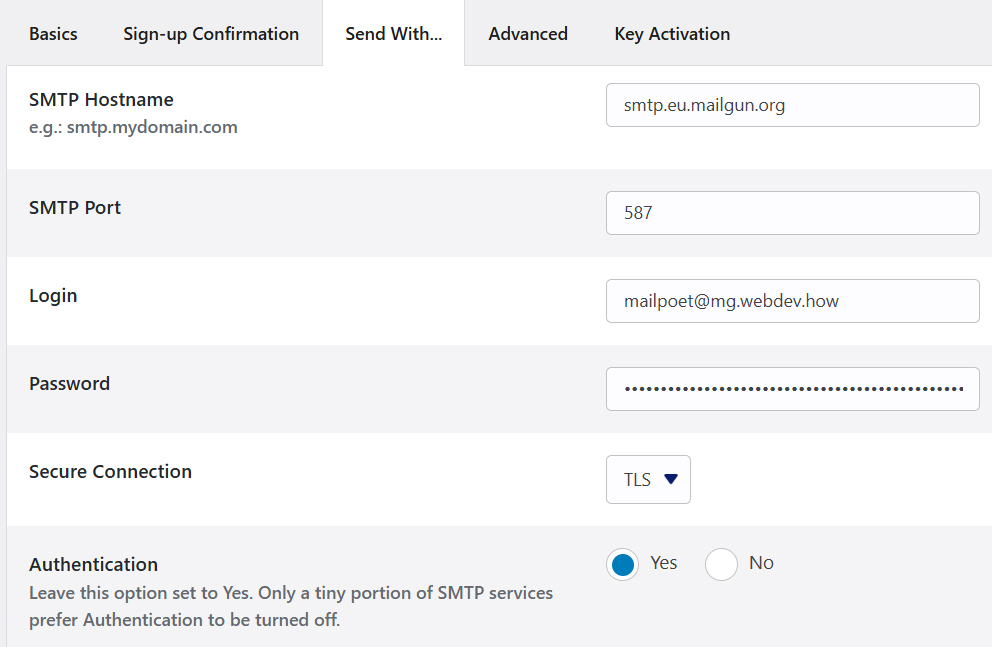Viewport: 992px width, 647px height.
Task: Open the Secure Connection dropdown
Action: tap(648, 479)
